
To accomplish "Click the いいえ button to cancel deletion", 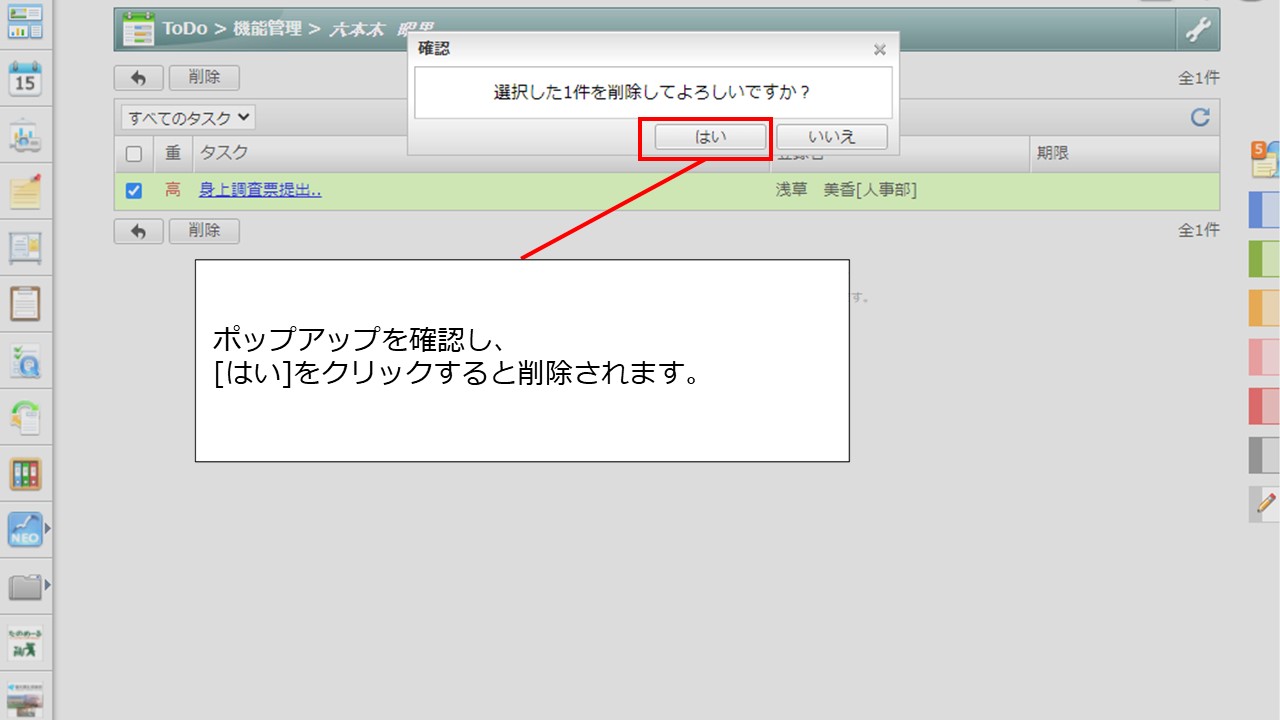I will [832, 137].
